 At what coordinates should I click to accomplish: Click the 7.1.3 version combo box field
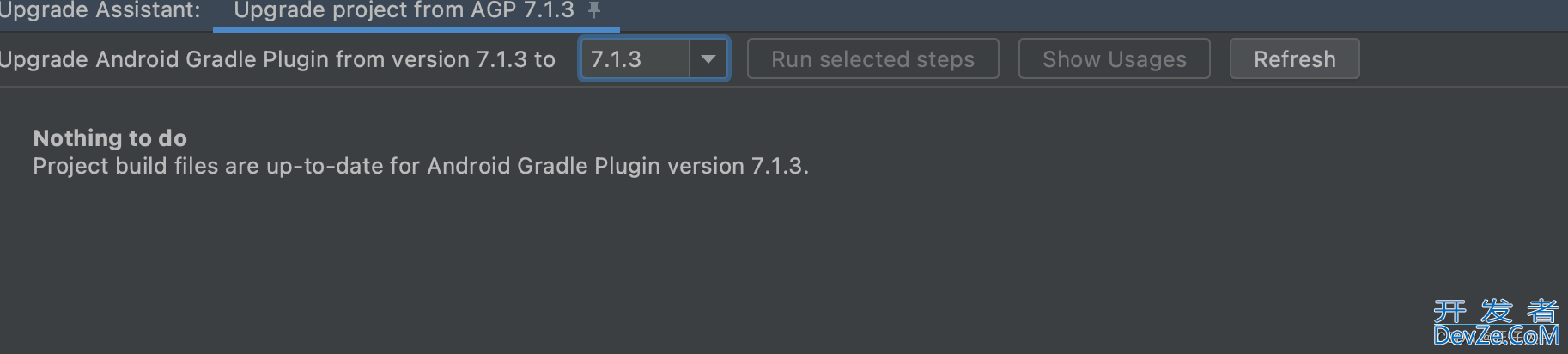pyautogui.click(x=654, y=59)
